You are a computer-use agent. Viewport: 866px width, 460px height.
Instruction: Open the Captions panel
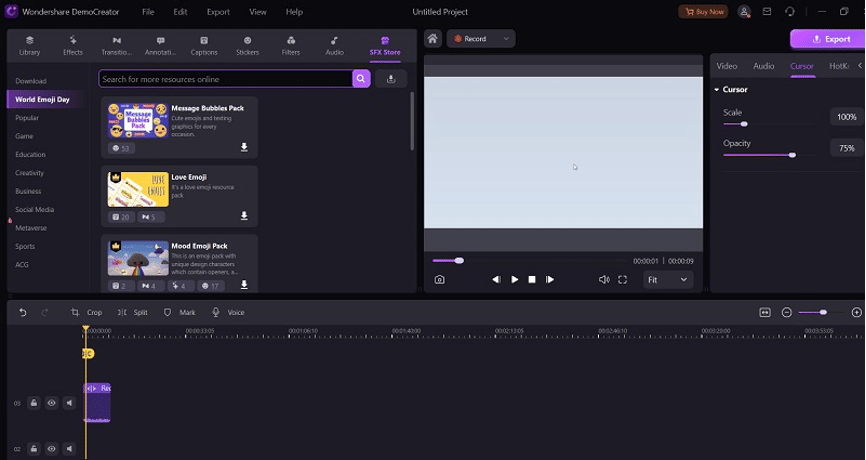(x=204, y=46)
